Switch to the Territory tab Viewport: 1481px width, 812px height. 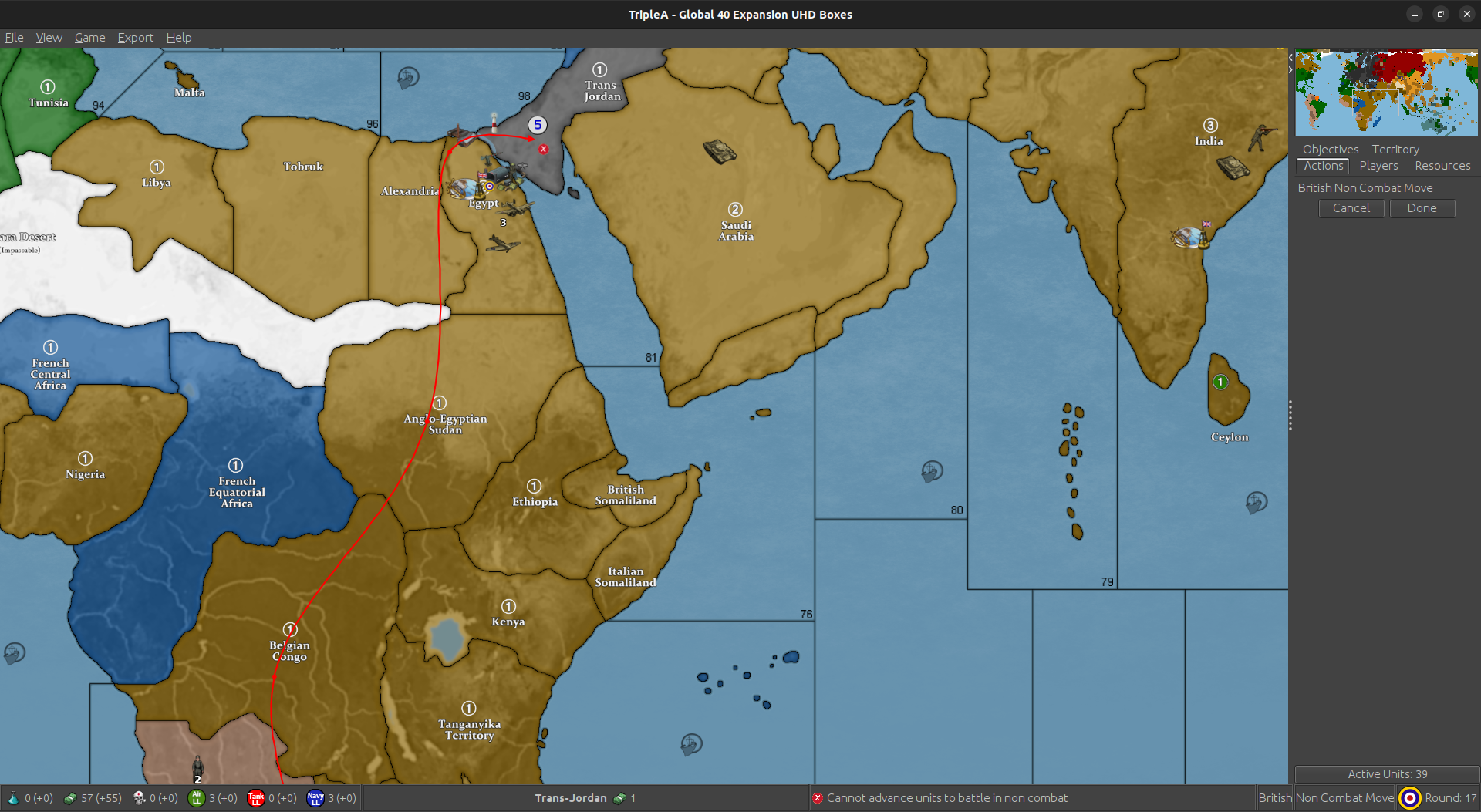pos(1395,149)
